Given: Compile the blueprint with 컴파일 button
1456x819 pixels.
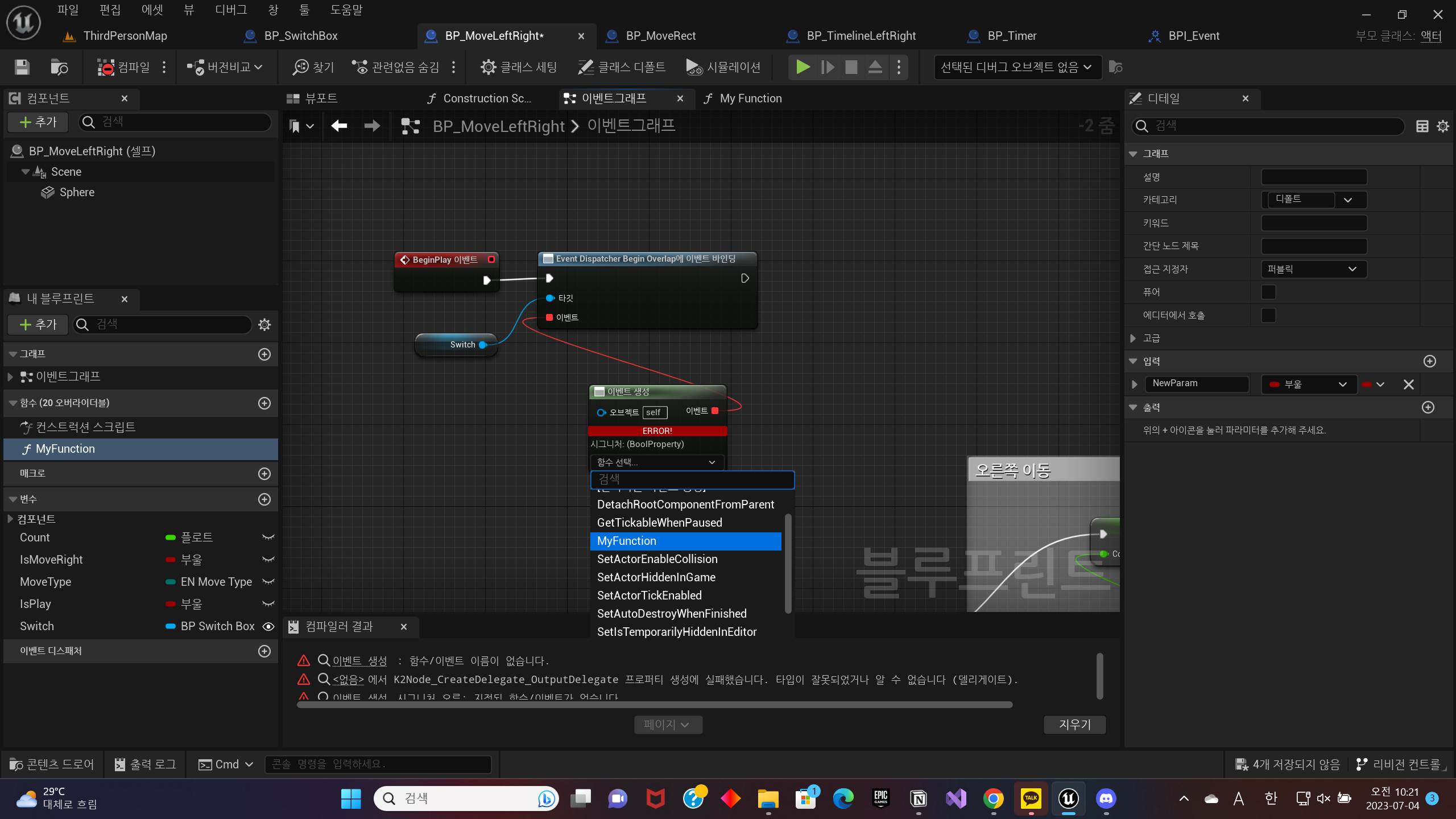Looking at the screenshot, I should [123, 67].
